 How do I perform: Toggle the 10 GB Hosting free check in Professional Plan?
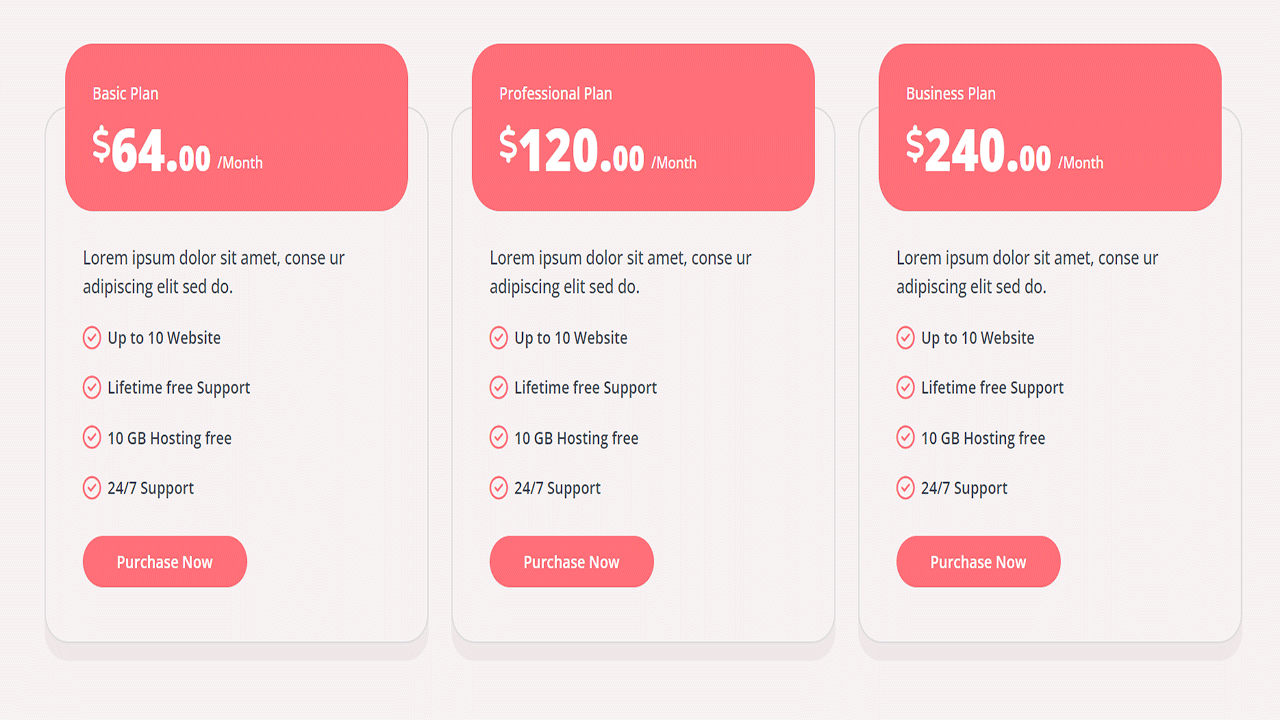(x=499, y=437)
